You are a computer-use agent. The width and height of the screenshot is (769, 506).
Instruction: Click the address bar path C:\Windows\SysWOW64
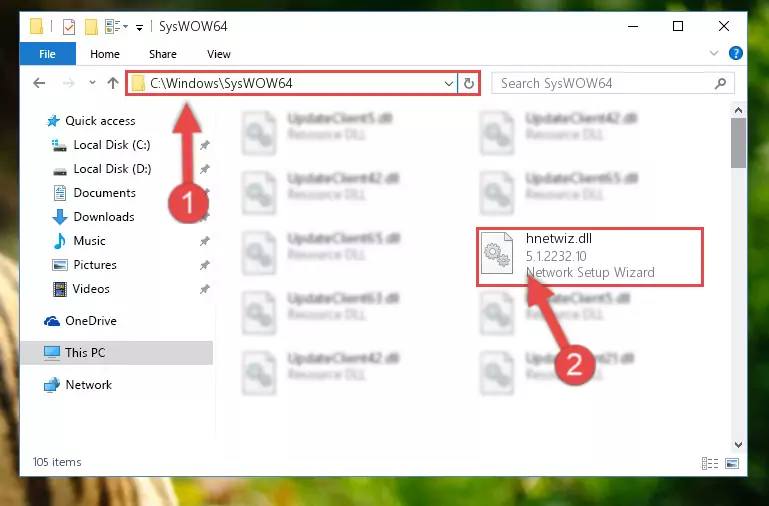coord(221,83)
